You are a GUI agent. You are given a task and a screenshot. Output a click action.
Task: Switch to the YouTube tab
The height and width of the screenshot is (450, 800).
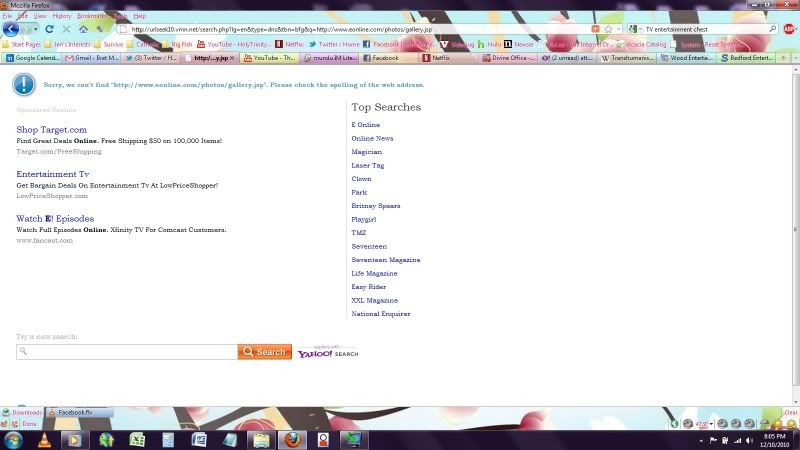269,58
